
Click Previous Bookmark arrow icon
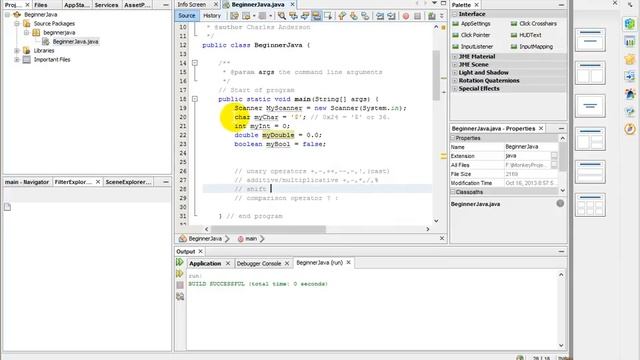tap(342, 16)
